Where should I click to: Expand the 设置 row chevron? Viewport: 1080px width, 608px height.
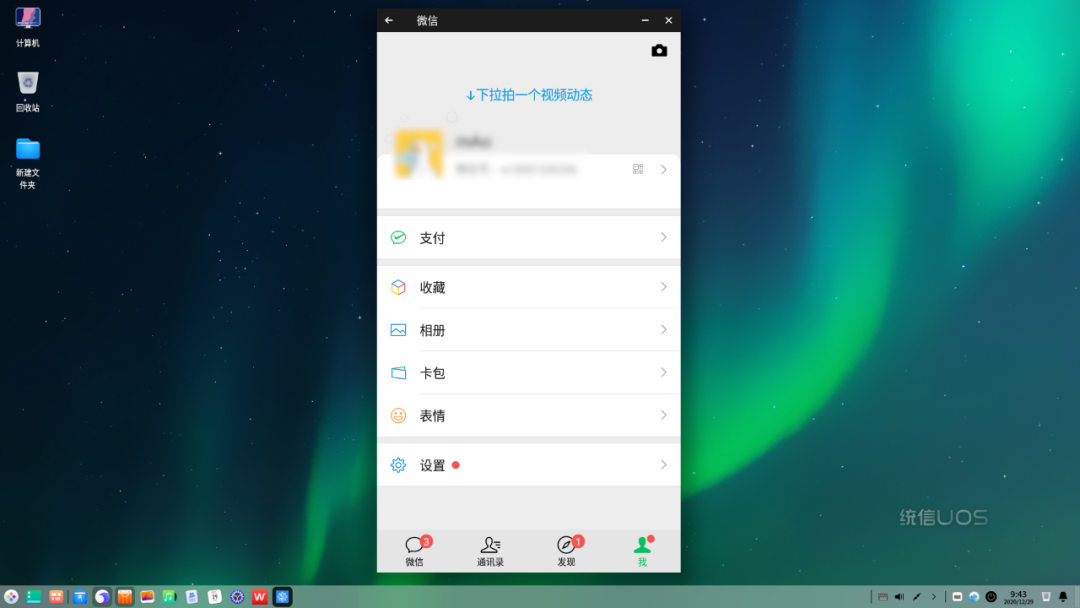tap(663, 465)
